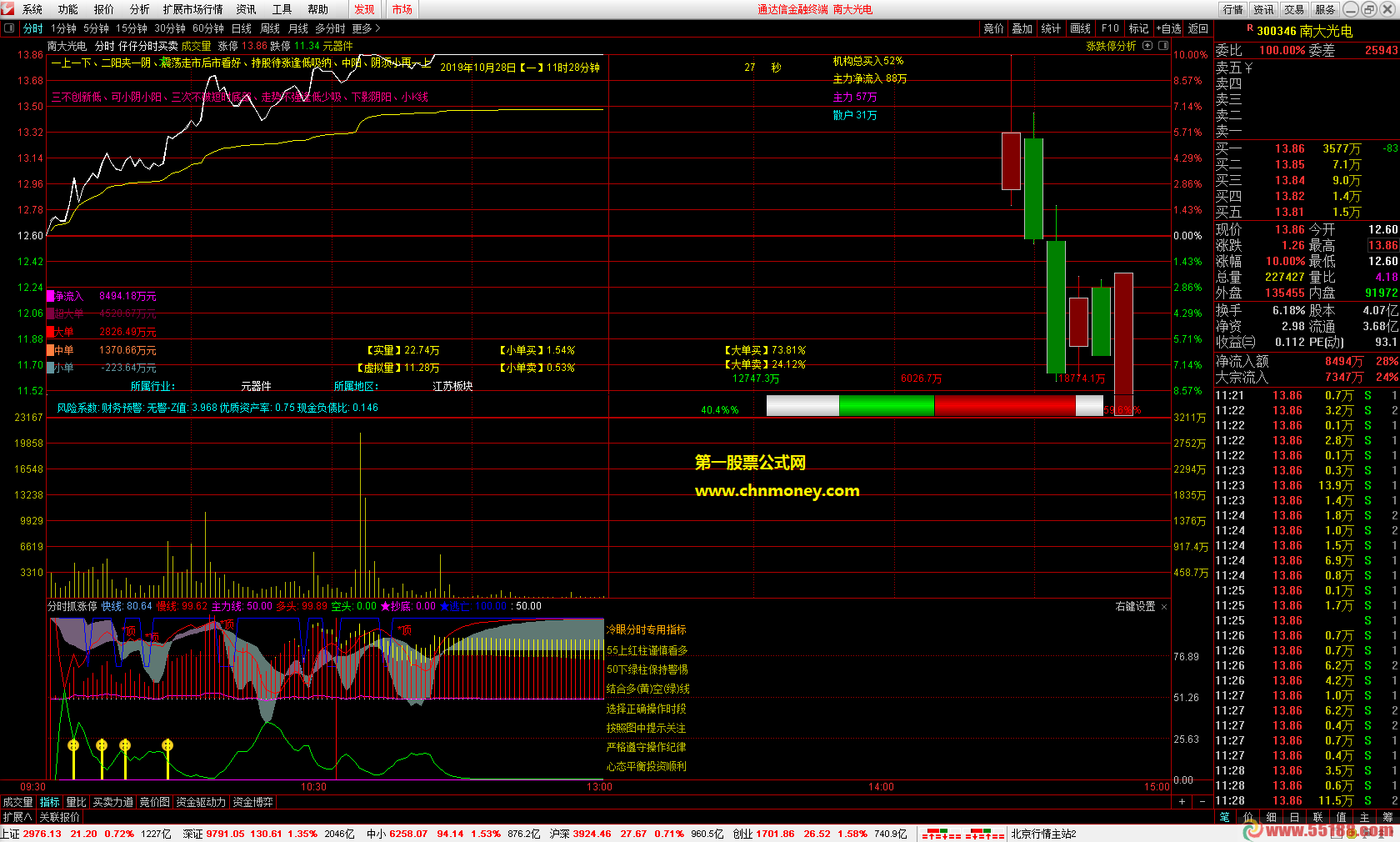This screenshot has width=1400, height=842.
Task: Open the 关联报价 tab
Action: 59,817
